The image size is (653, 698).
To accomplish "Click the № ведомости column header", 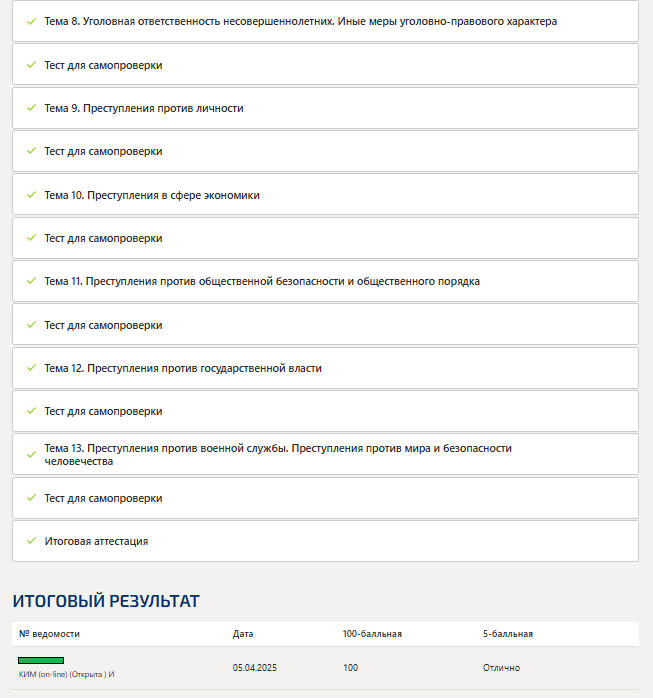I will click(x=49, y=634).
